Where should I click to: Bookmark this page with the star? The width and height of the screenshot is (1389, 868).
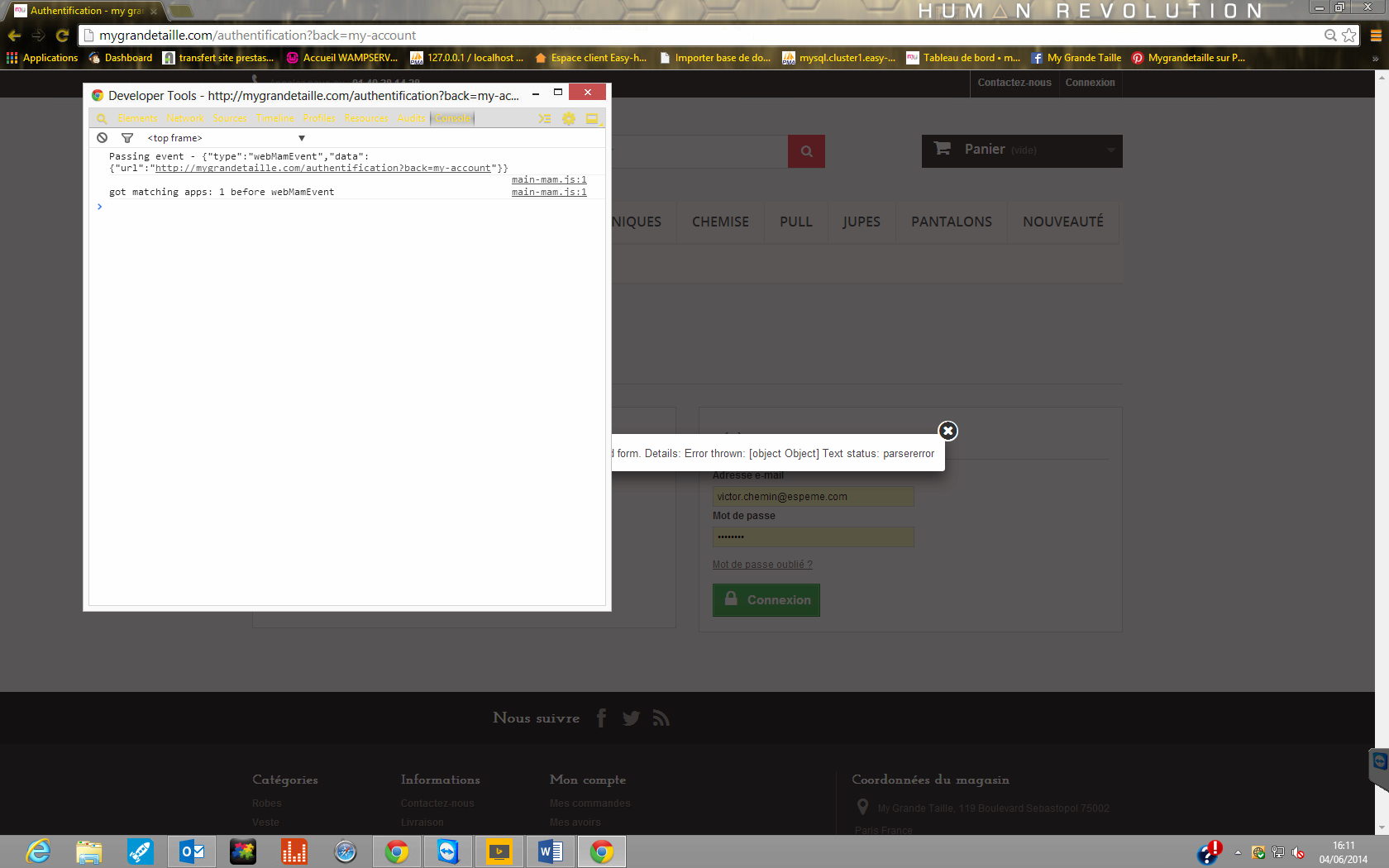tap(1349, 36)
